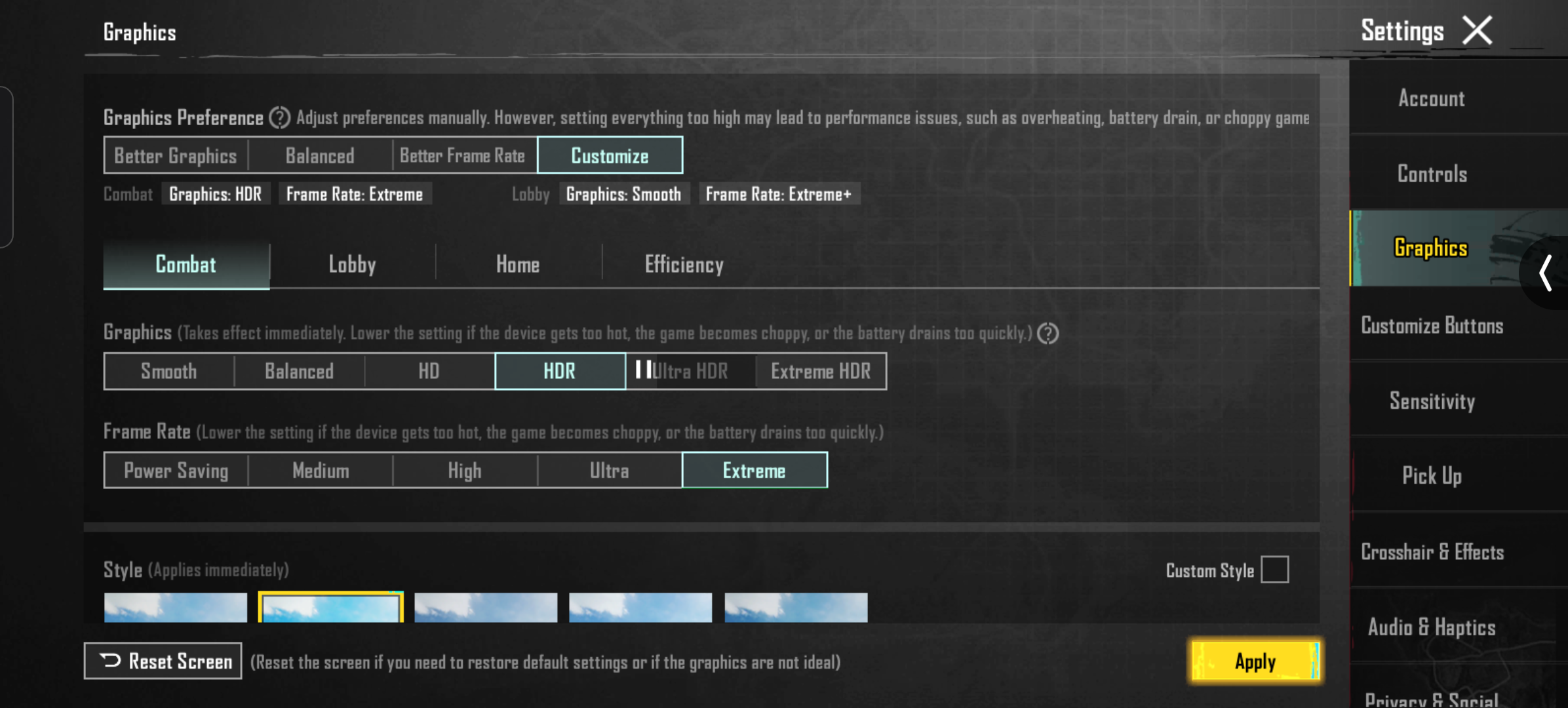Open Audio & Haptics settings
This screenshot has width=1568, height=708.
pyautogui.click(x=1432, y=627)
